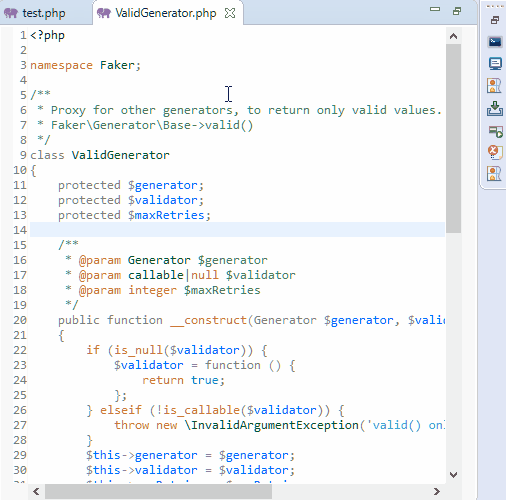Click the '<?php' opening tag
Image resolution: width=506 pixels, height=500 pixels.
pyautogui.click(x=47, y=36)
